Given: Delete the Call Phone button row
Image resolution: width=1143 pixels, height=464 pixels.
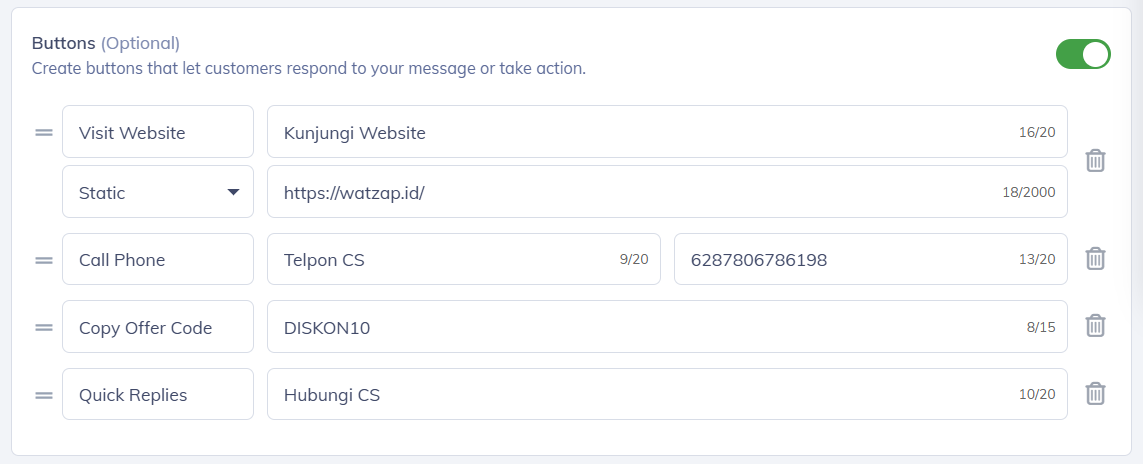Looking at the screenshot, I should 1095,259.
